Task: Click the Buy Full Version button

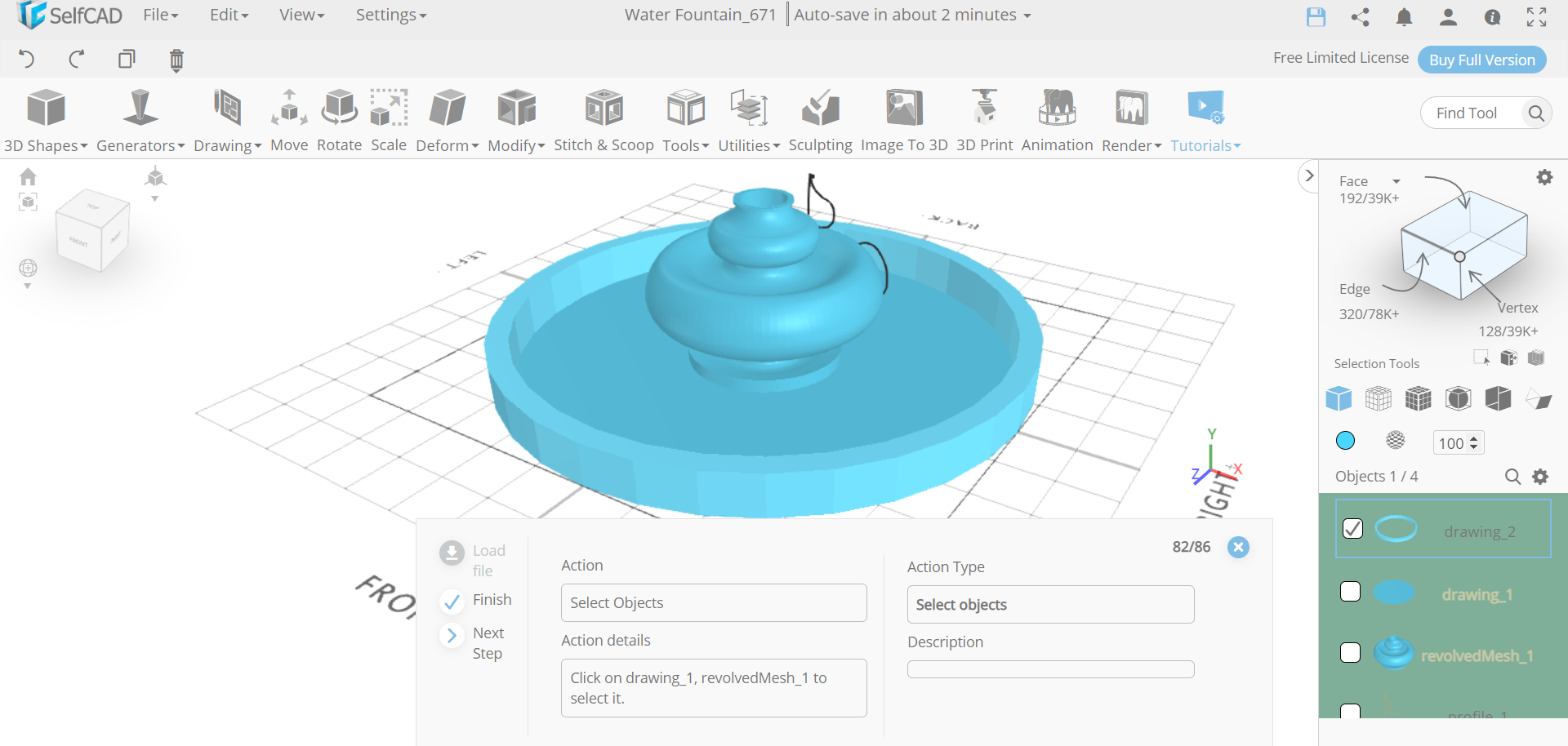Action: tap(1481, 60)
